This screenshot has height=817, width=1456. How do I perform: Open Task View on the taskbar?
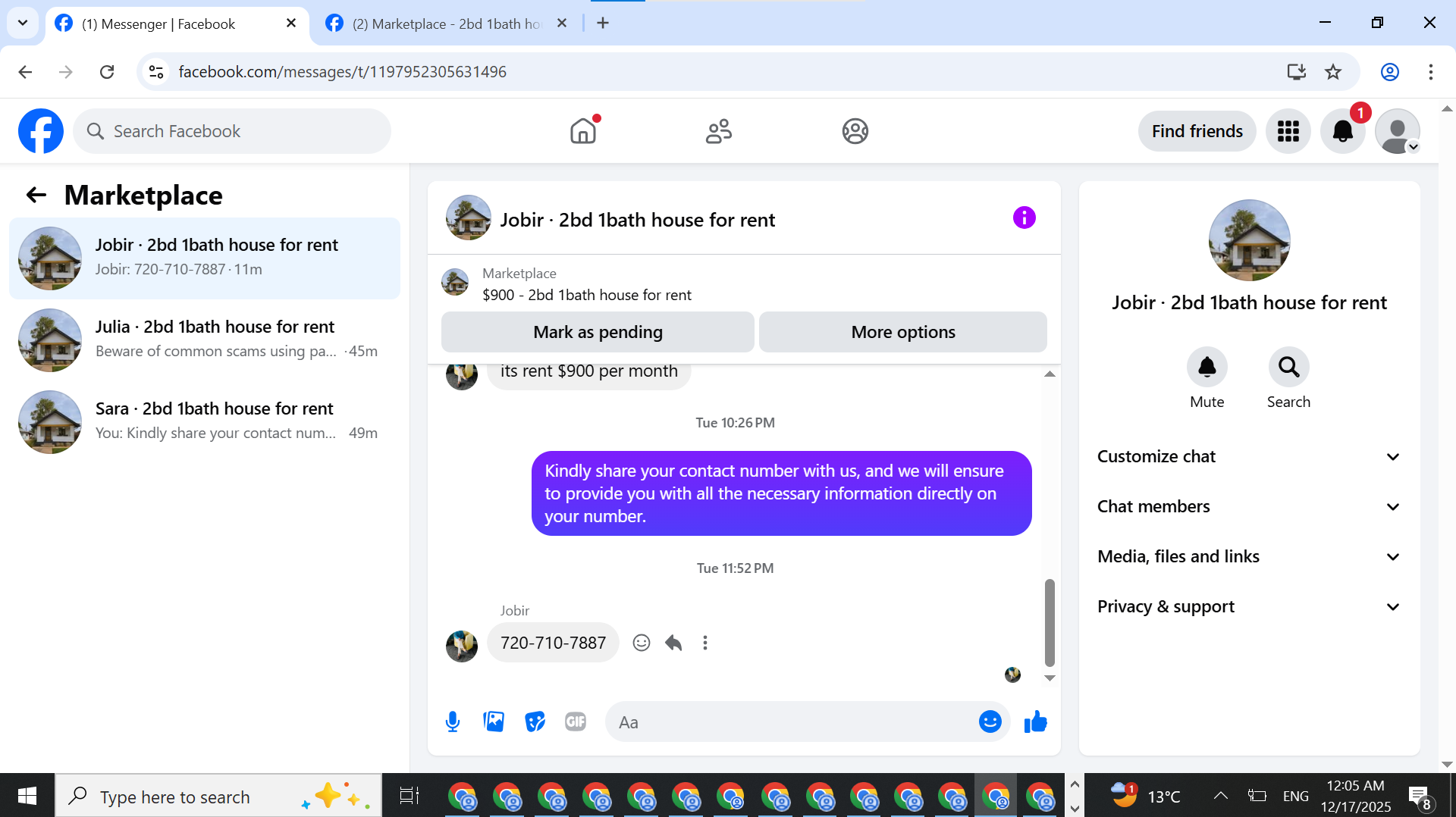tap(409, 796)
